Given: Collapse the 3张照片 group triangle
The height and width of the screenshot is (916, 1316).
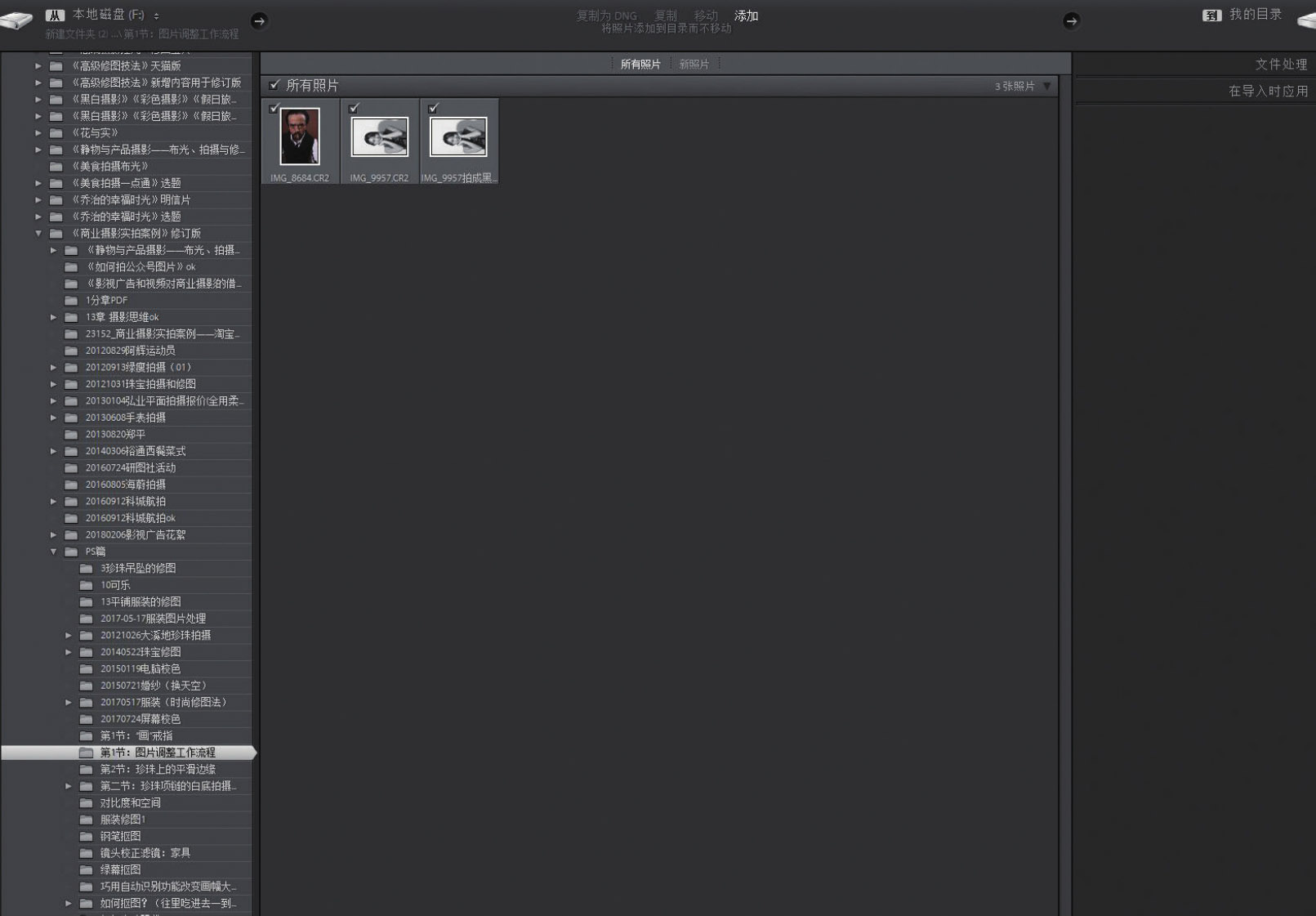Looking at the screenshot, I should click(x=1046, y=86).
